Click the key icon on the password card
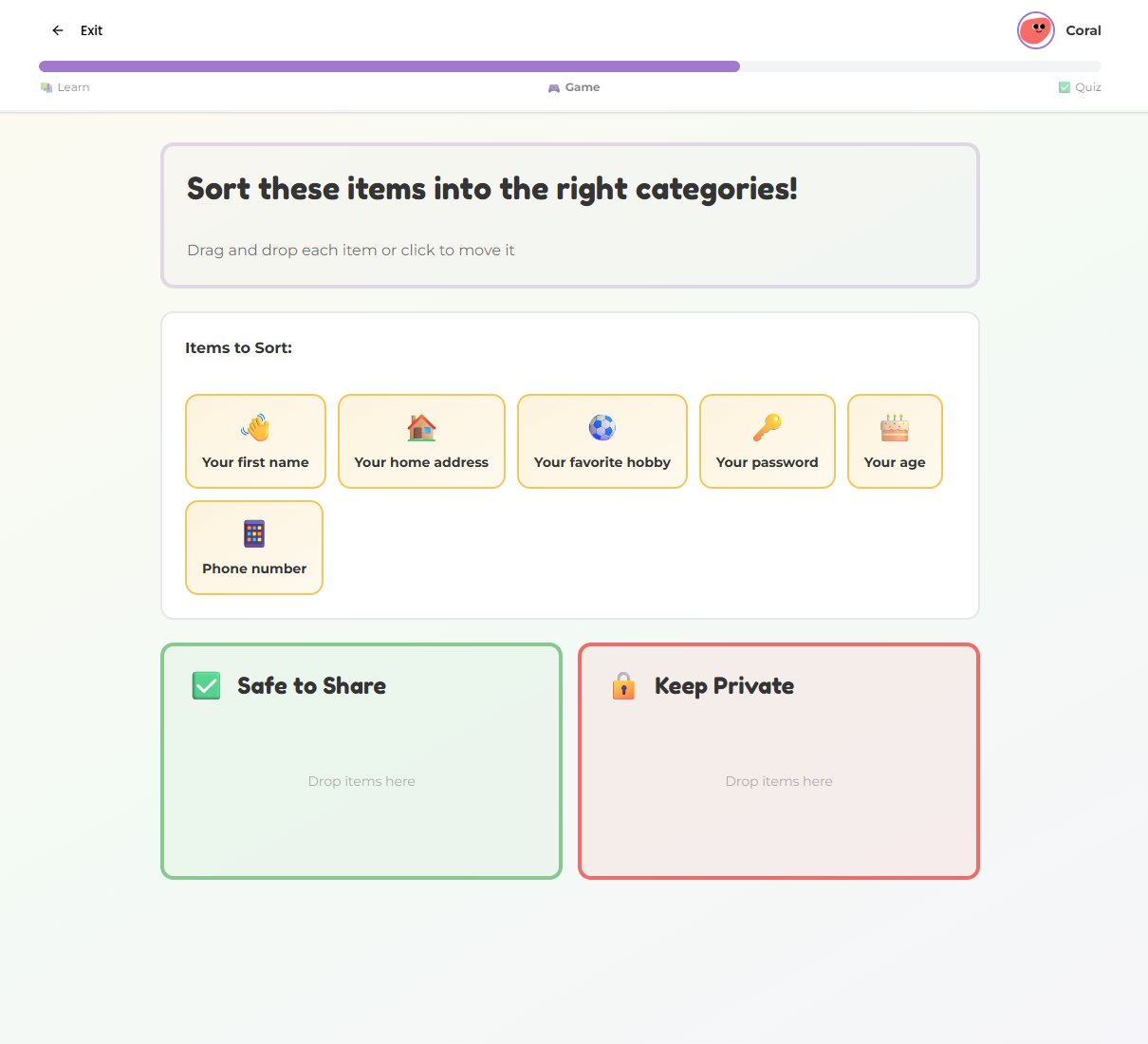Viewport: 1148px width, 1044px height. click(767, 426)
